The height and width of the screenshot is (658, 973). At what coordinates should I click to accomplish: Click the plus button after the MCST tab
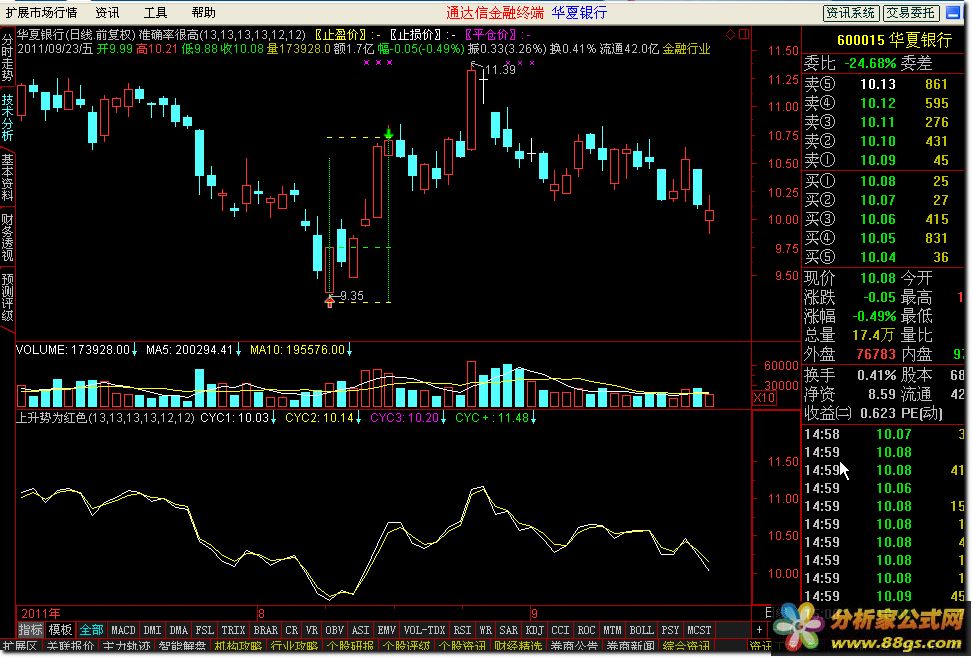(760, 629)
